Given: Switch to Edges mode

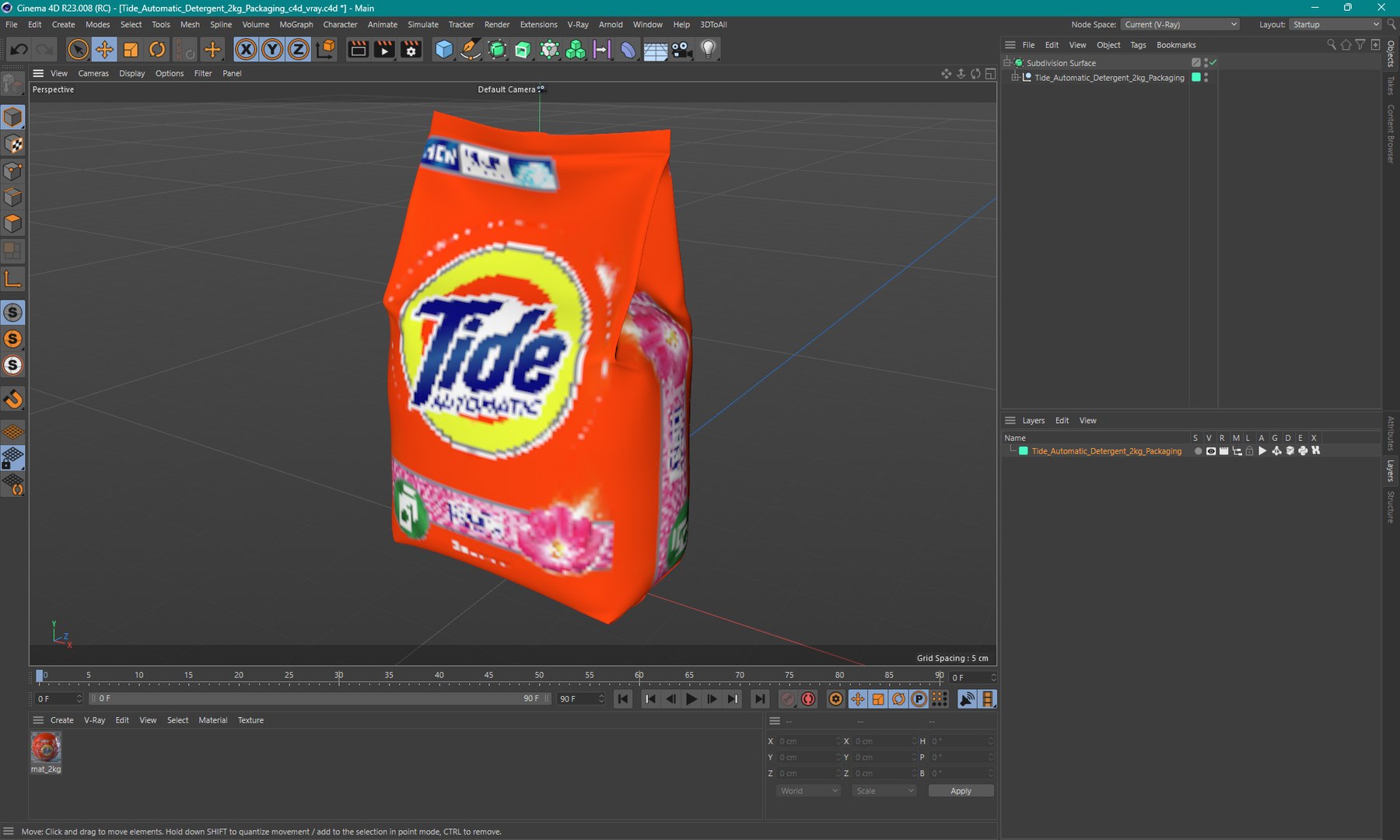Looking at the screenshot, I should 13,198.
